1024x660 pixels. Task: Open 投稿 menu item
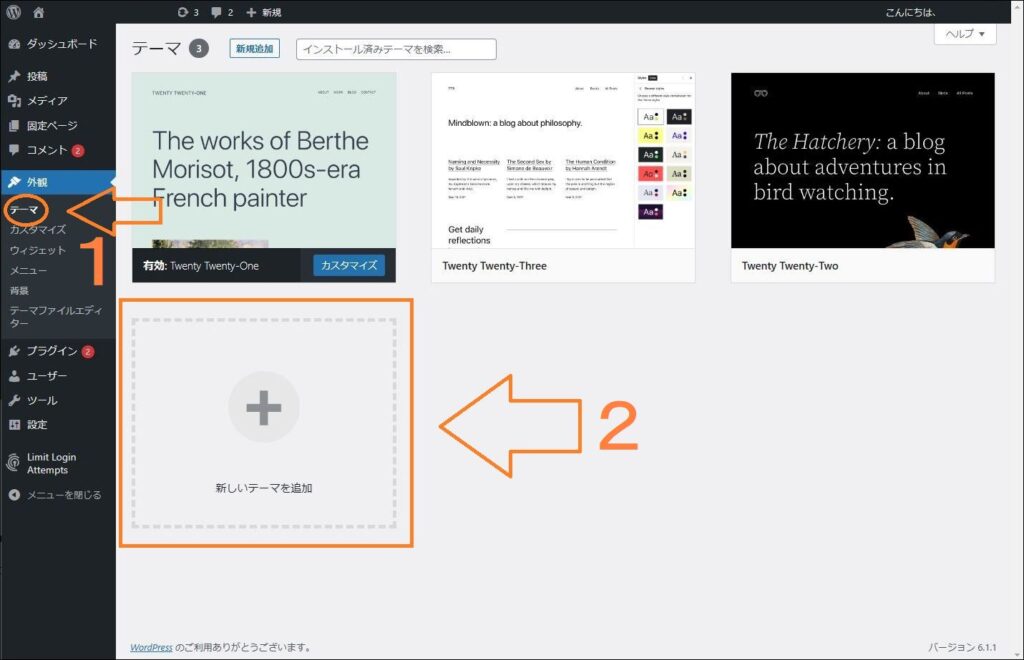pyautogui.click(x=37, y=76)
